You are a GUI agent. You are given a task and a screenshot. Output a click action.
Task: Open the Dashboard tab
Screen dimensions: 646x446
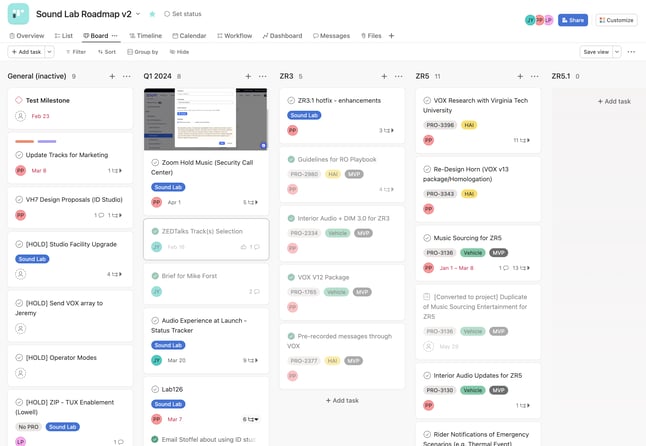pyautogui.click(x=282, y=36)
